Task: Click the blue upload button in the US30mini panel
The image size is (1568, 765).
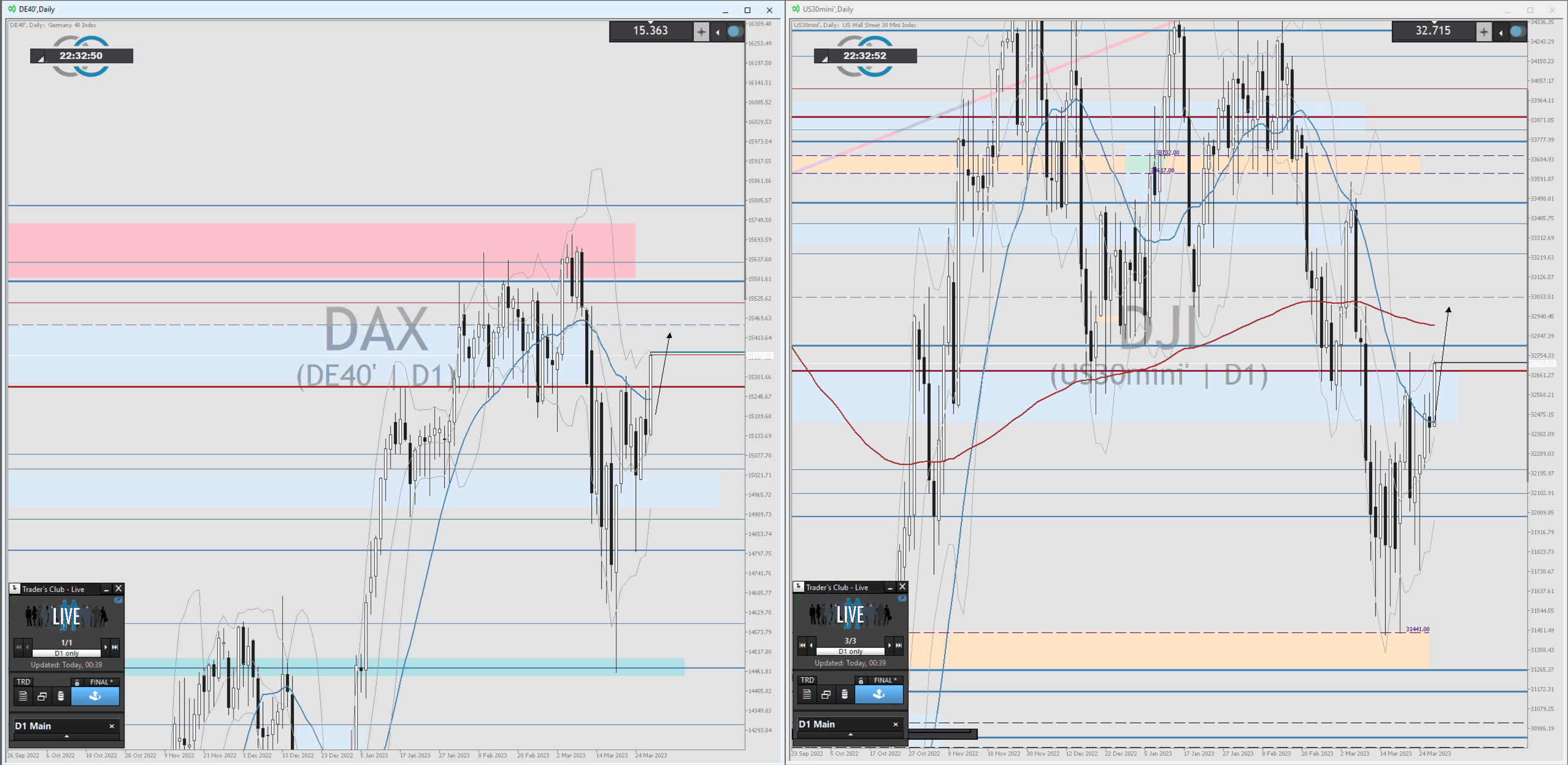Action: click(879, 694)
